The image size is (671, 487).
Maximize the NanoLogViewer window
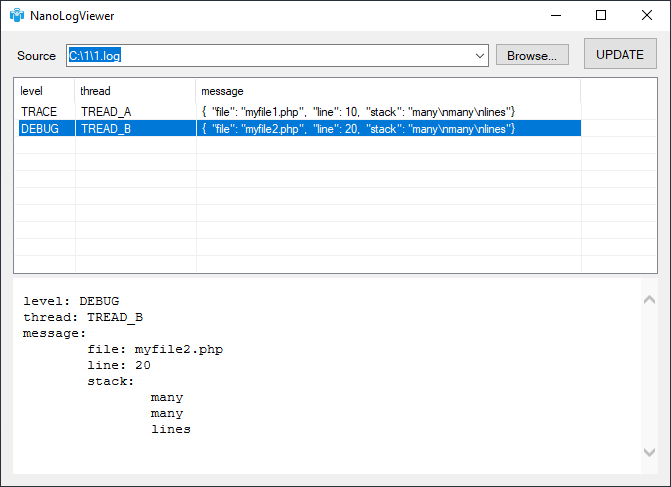click(601, 15)
